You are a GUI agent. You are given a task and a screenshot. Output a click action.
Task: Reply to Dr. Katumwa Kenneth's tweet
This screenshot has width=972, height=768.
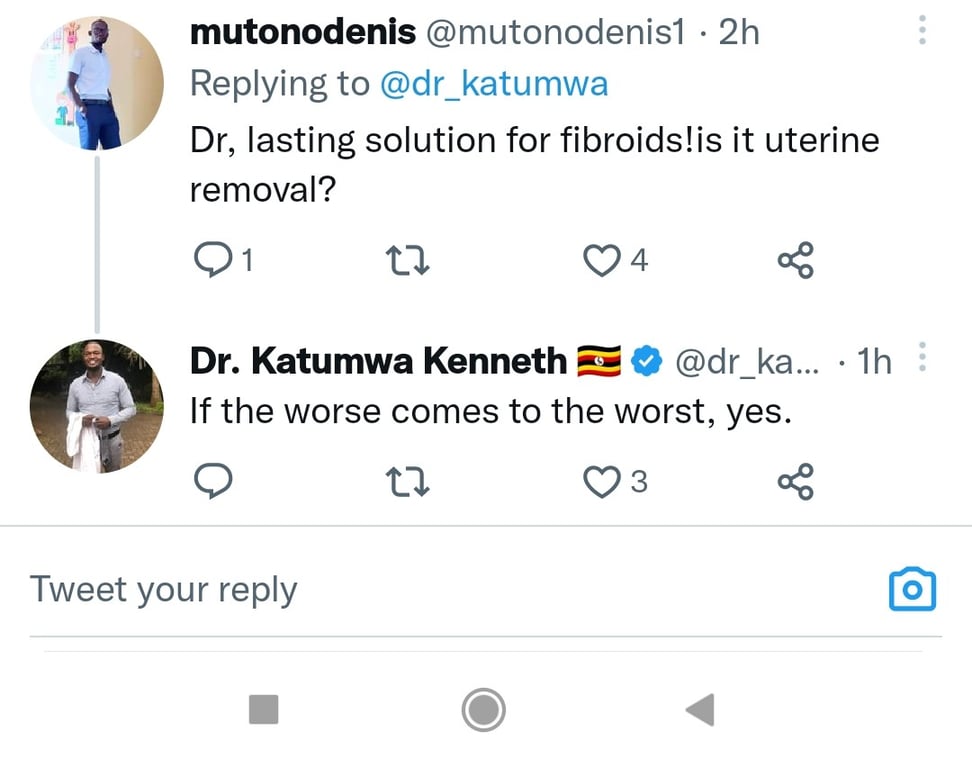[x=212, y=482]
